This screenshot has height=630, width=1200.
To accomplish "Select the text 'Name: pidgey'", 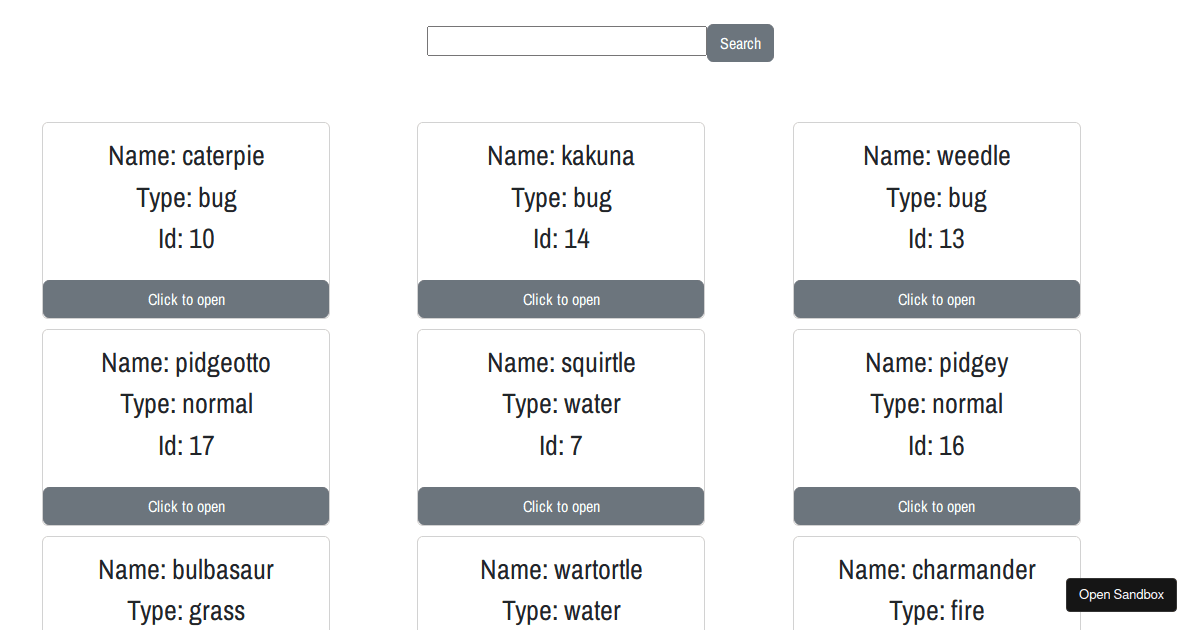I will point(937,363).
